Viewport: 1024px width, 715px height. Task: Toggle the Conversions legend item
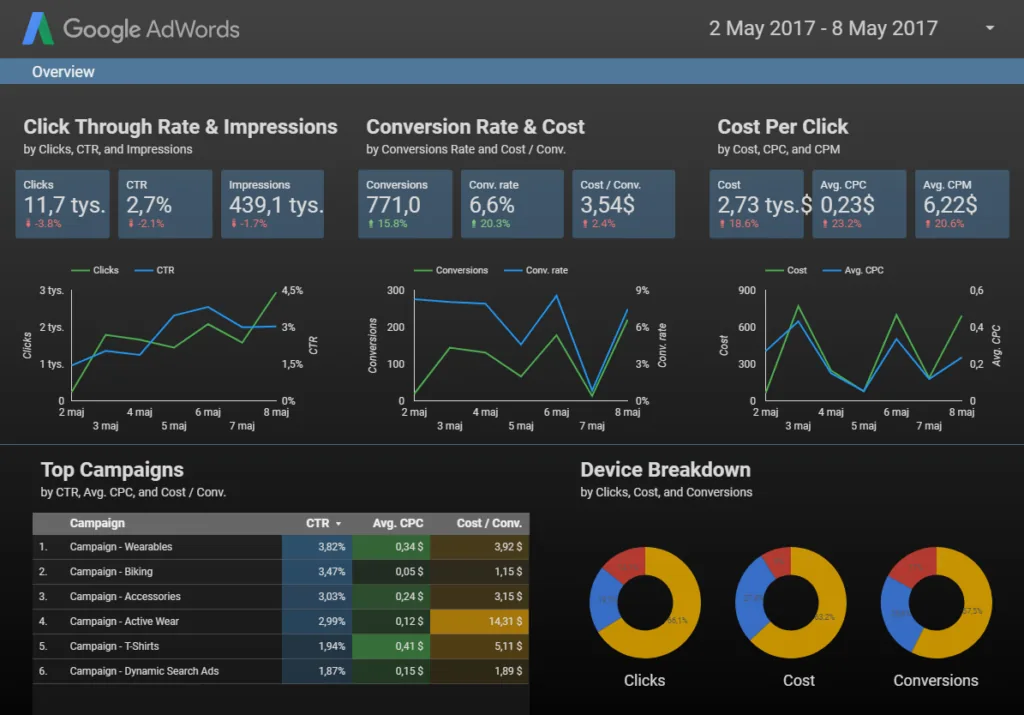click(x=451, y=270)
